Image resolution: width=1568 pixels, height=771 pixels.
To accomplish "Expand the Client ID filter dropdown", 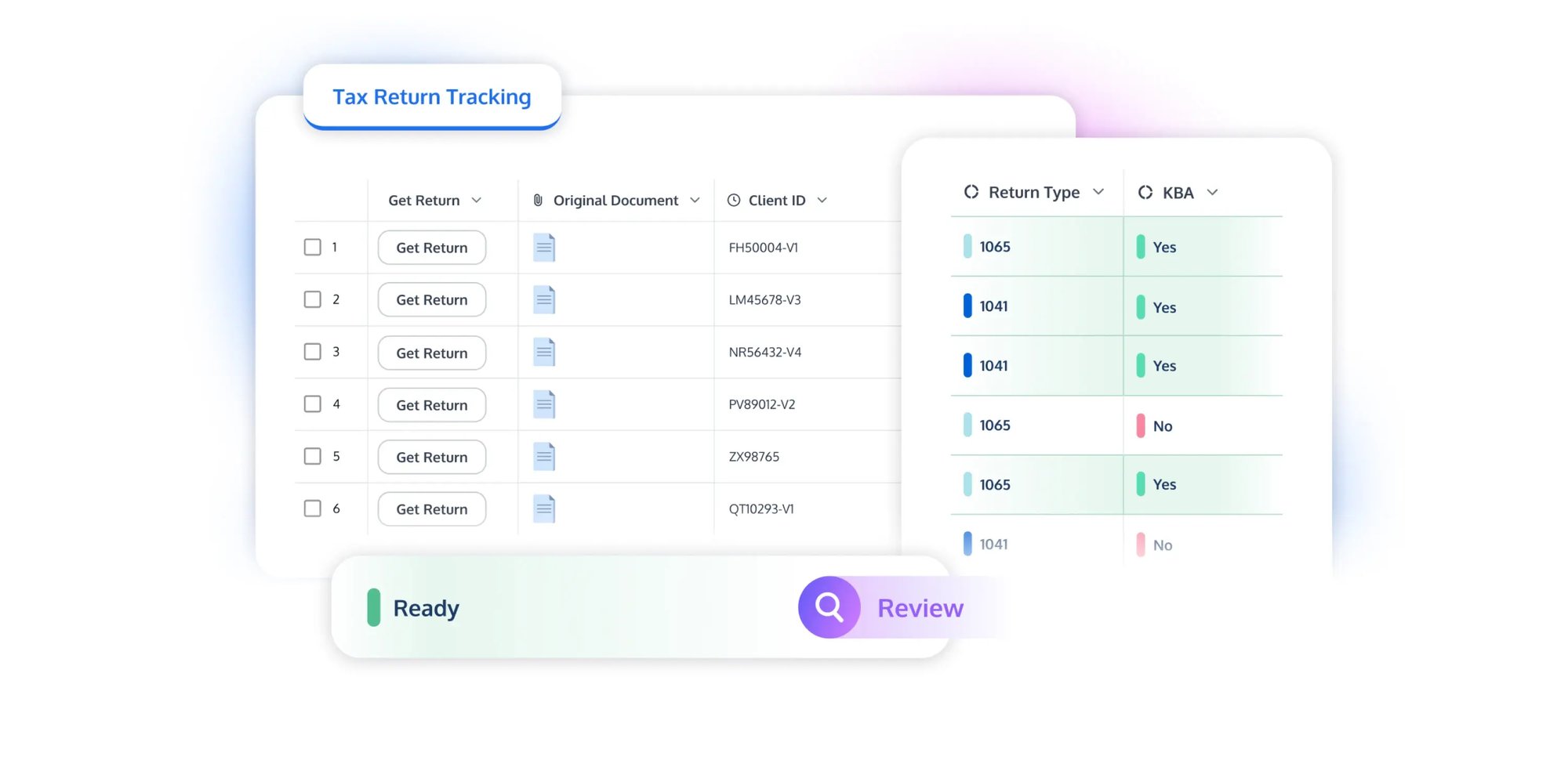I will point(822,200).
